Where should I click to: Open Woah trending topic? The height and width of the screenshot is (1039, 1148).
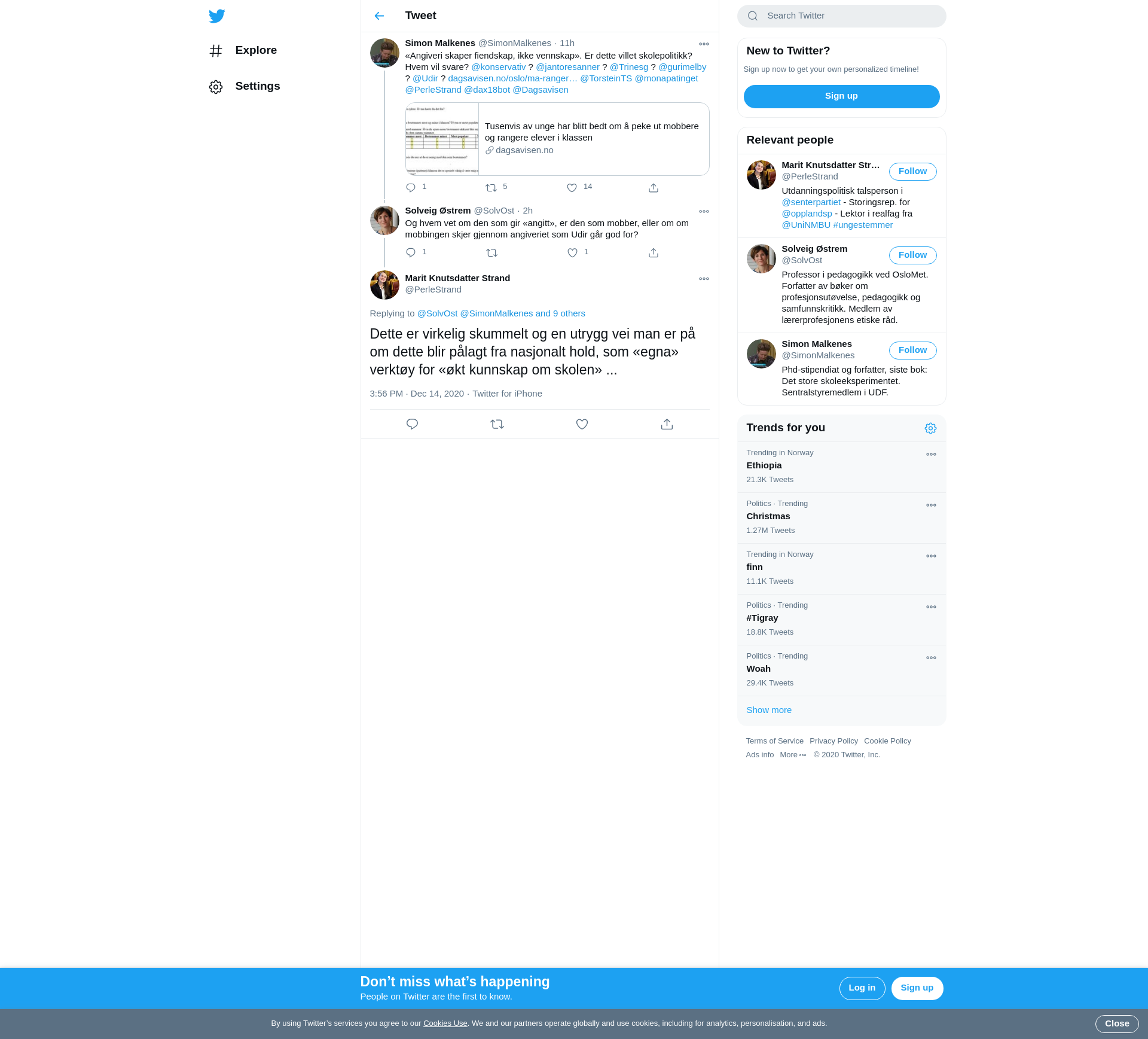pos(841,671)
